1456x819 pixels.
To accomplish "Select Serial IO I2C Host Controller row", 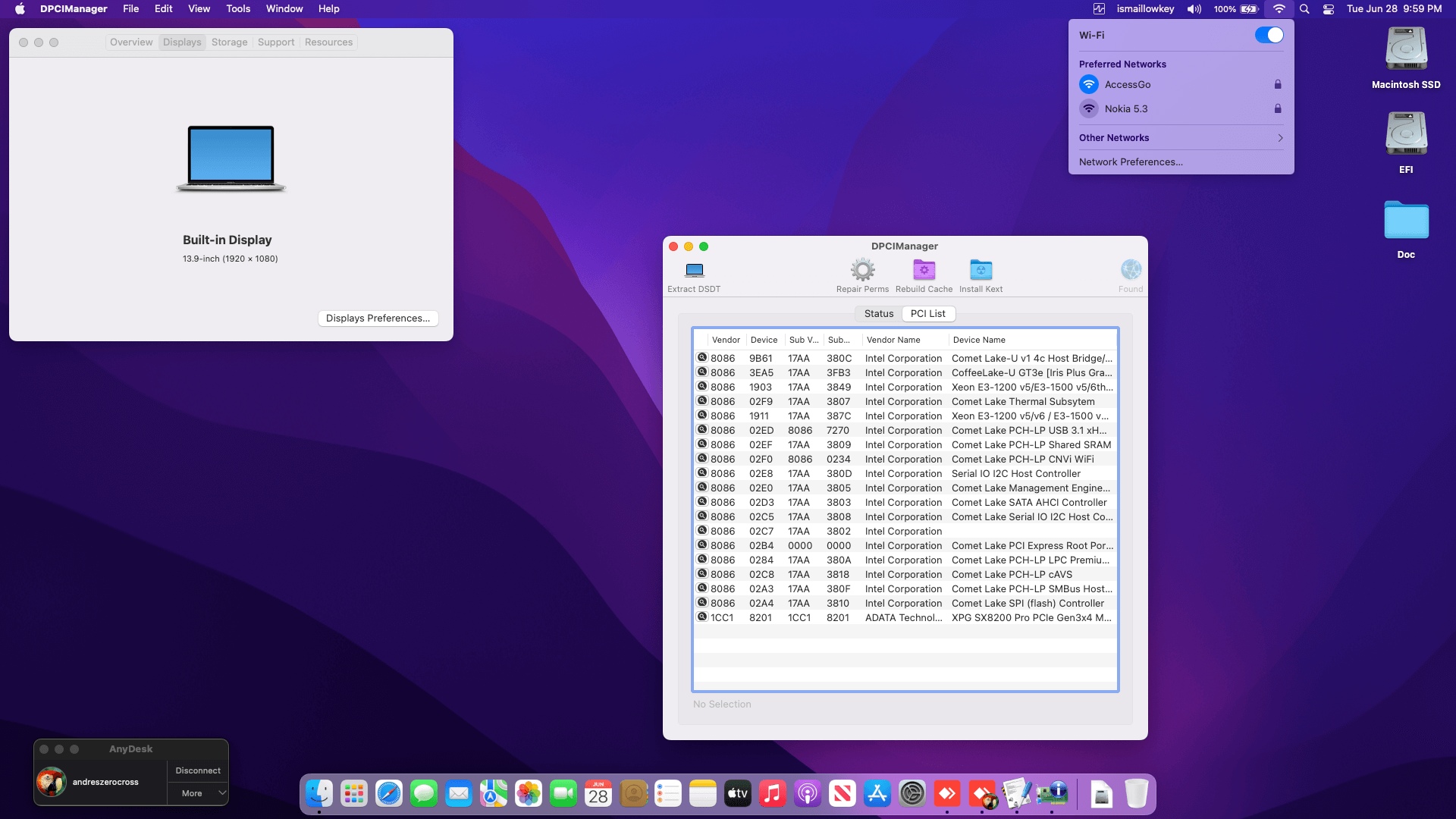I will point(905,474).
